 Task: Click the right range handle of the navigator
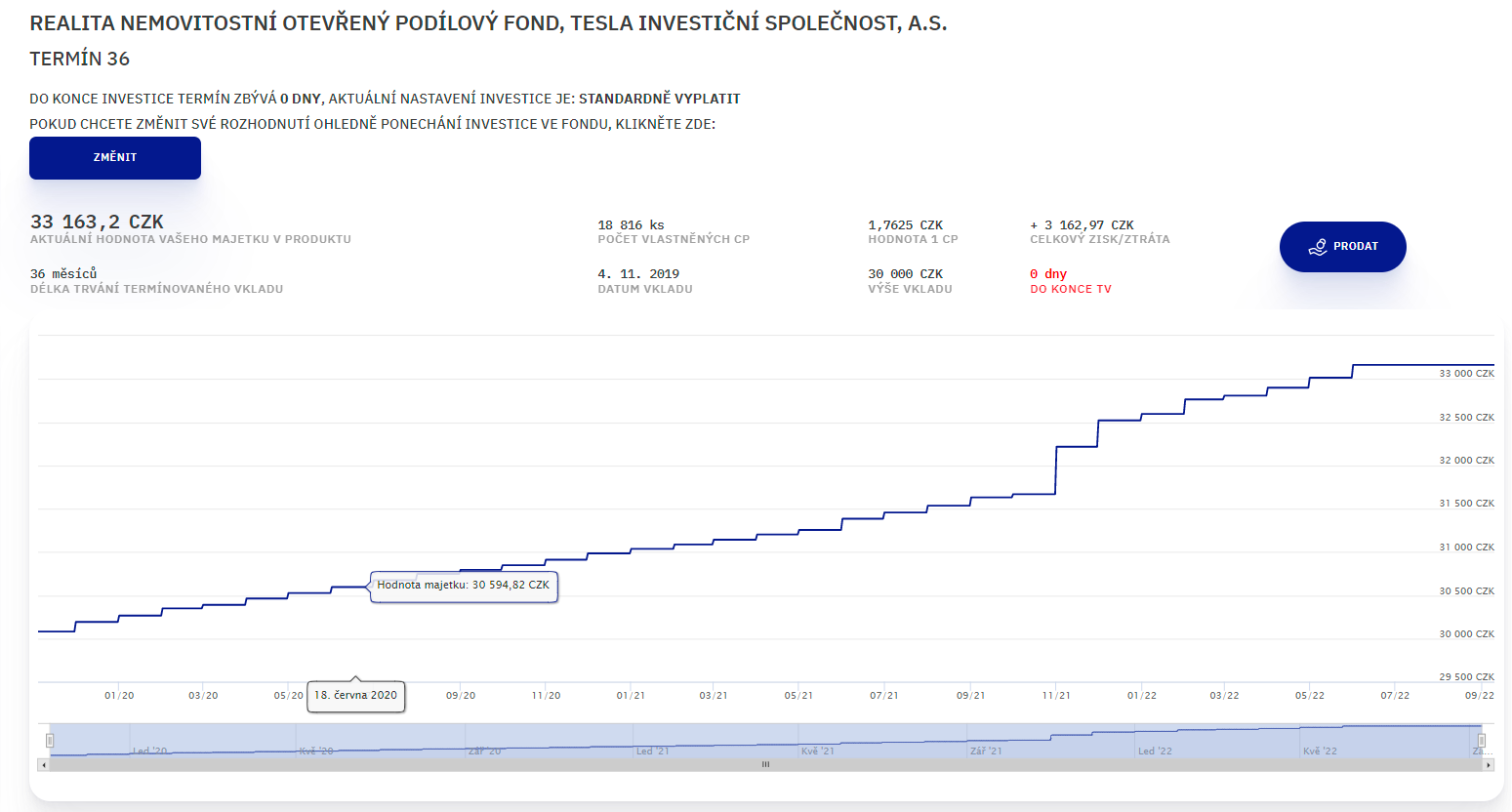coord(1481,741)
